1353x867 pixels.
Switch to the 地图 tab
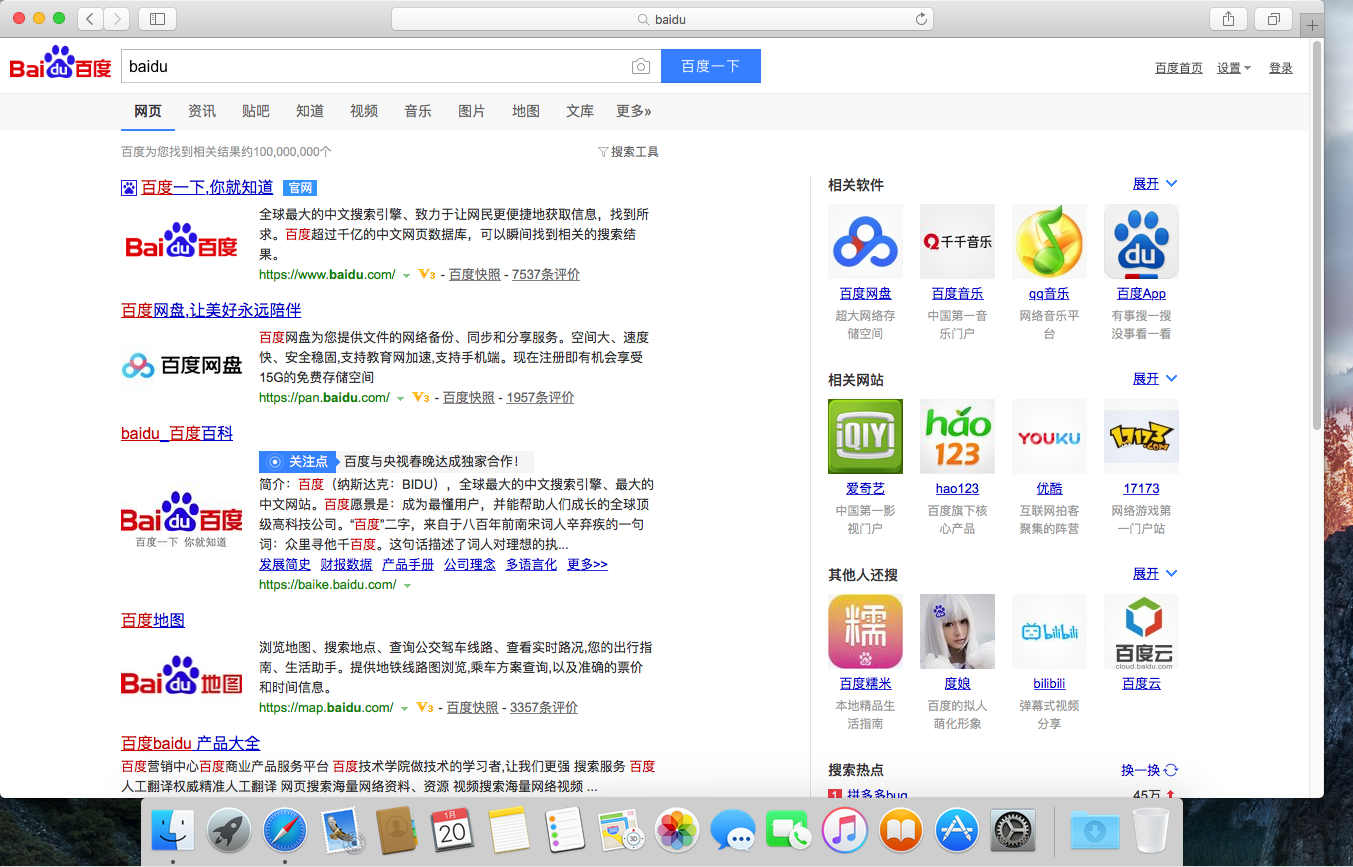[x=526, y=111]
